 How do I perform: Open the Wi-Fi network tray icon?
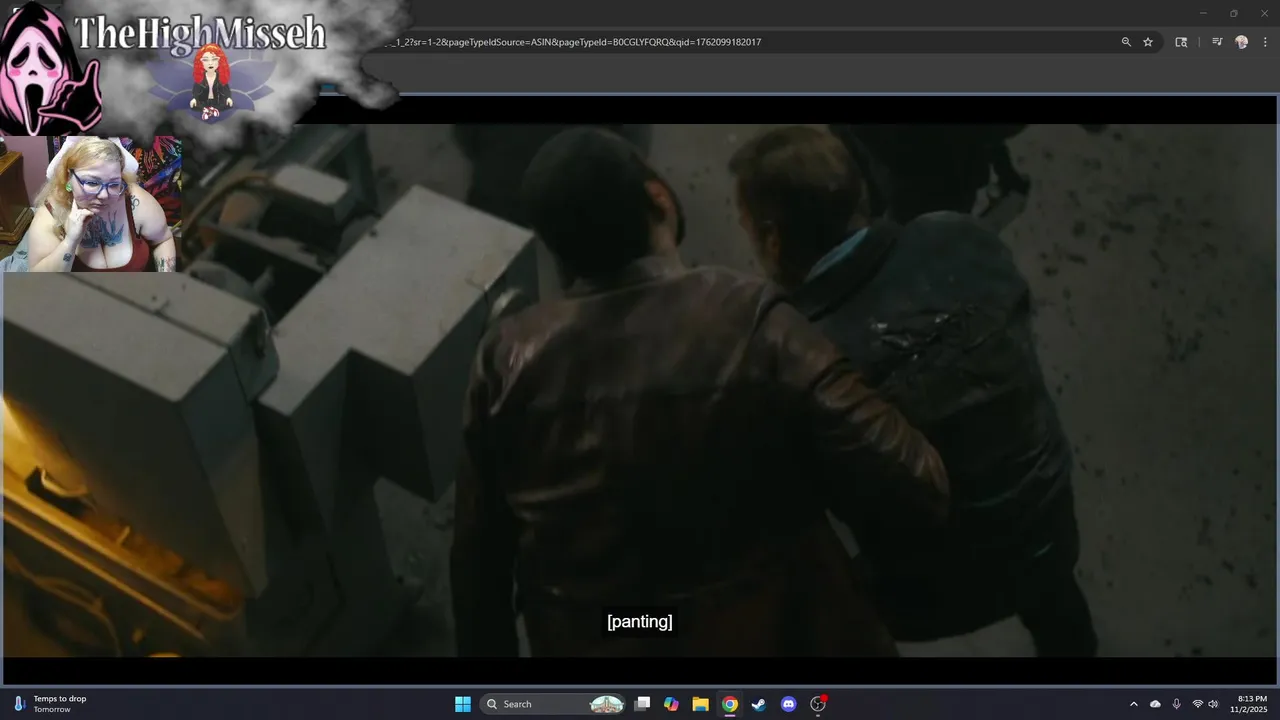click(x=1197, y=704)
